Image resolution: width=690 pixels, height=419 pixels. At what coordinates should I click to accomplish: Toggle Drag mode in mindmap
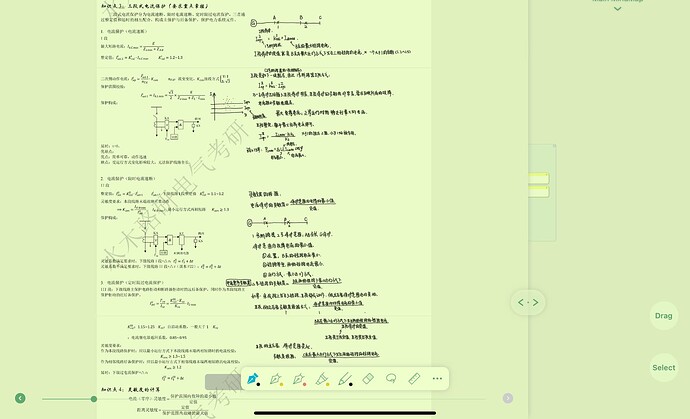click(x=663, y=316)
